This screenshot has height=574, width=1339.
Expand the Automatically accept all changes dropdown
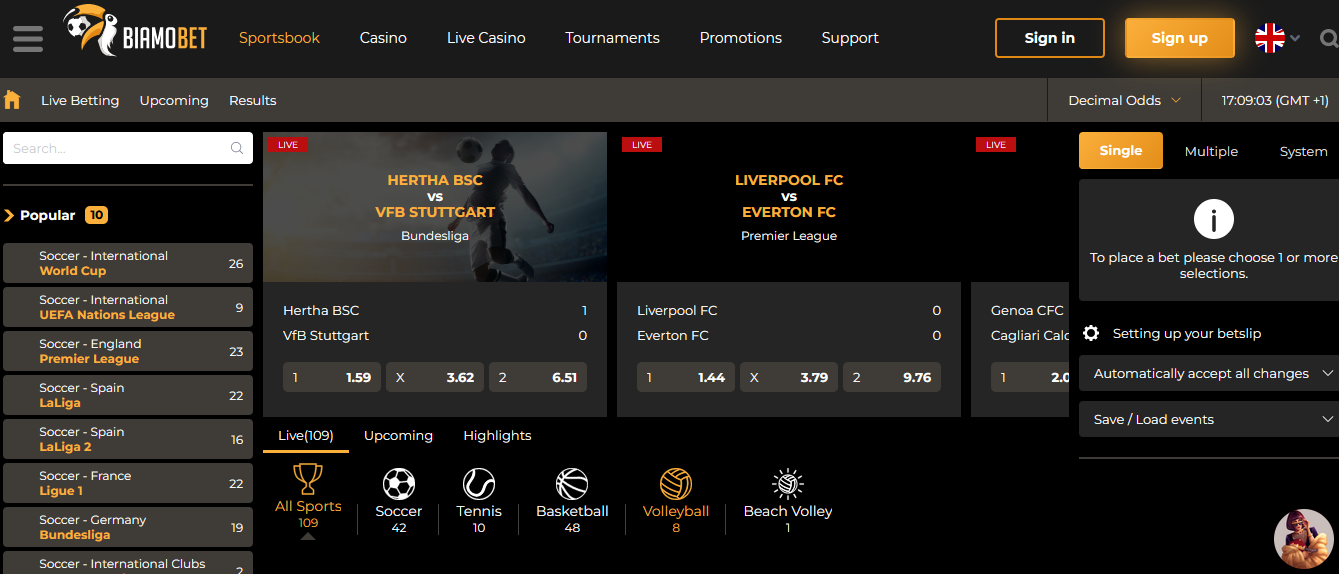tap(1209, 373)
